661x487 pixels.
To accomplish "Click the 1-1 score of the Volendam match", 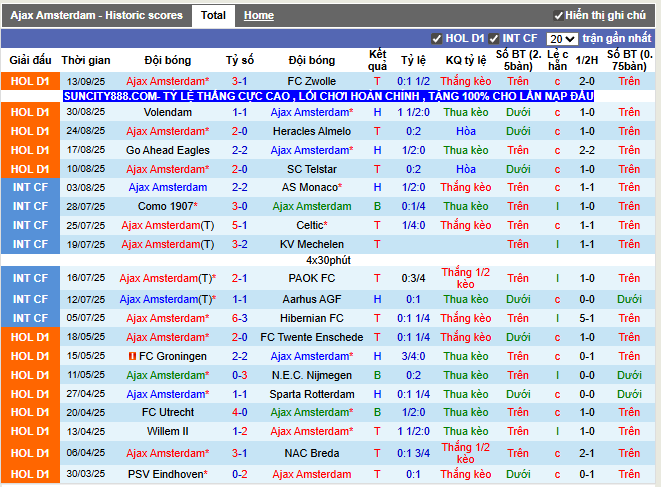I will tap(239, 112).
